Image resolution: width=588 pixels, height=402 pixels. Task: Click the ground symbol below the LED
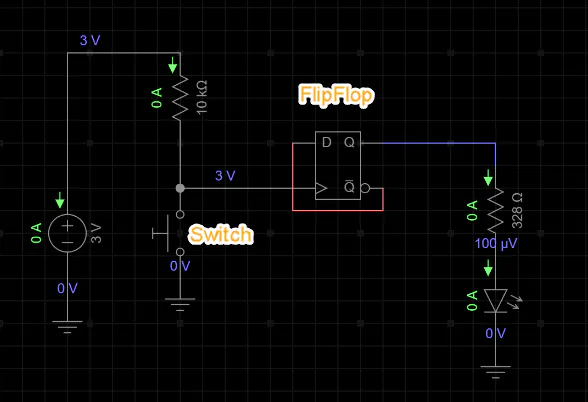coord(495,372)
